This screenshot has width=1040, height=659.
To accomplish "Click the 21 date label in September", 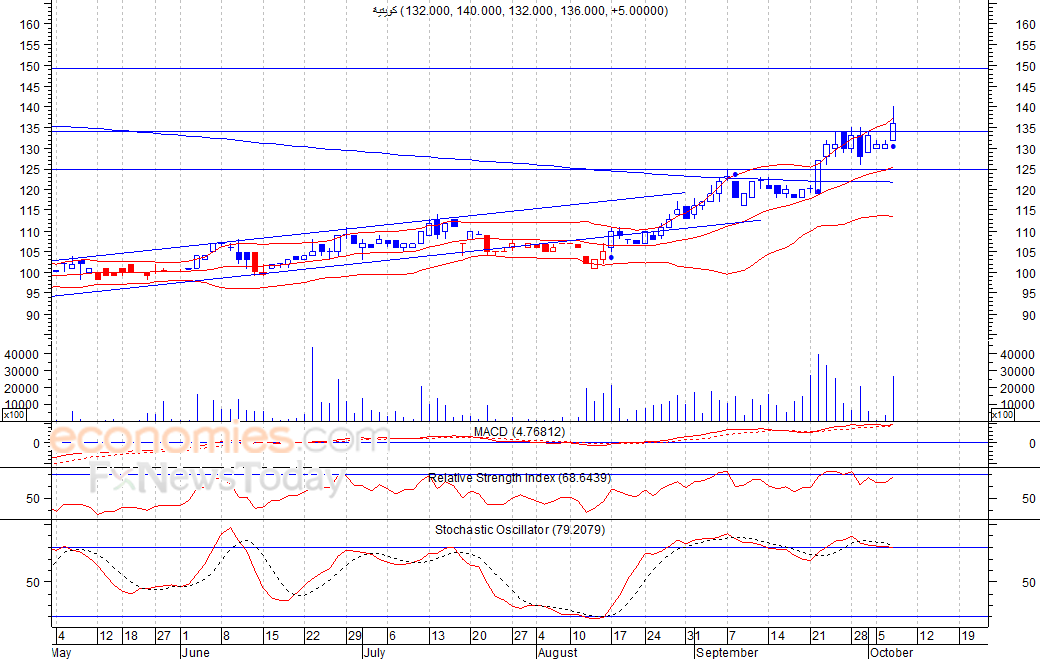I will pyautogui.click(x=819, y=636).
